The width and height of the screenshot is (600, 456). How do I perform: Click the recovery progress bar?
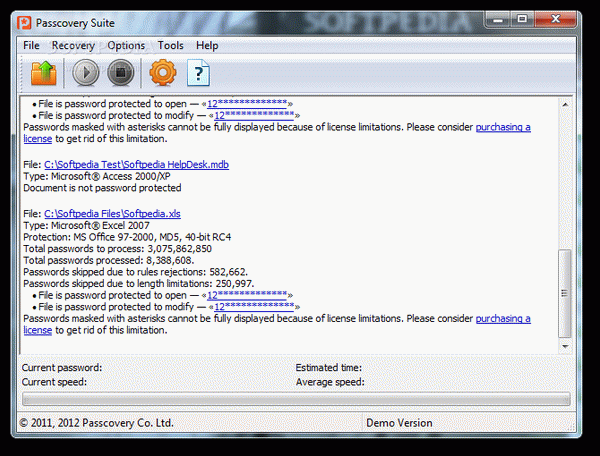(x=296, y=399)
